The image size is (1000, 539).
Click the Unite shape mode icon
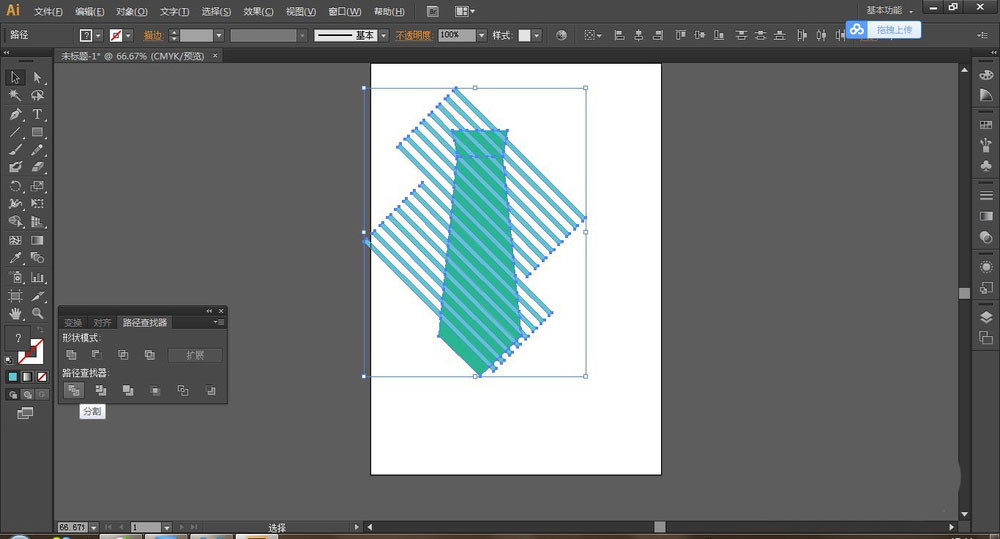[x=71, y=355]
